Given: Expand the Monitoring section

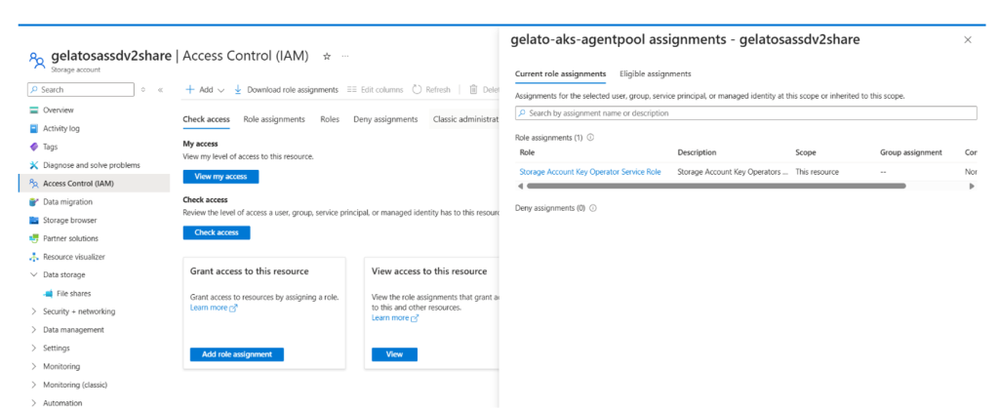Looking at the screenshot, I should click(34, 367).
